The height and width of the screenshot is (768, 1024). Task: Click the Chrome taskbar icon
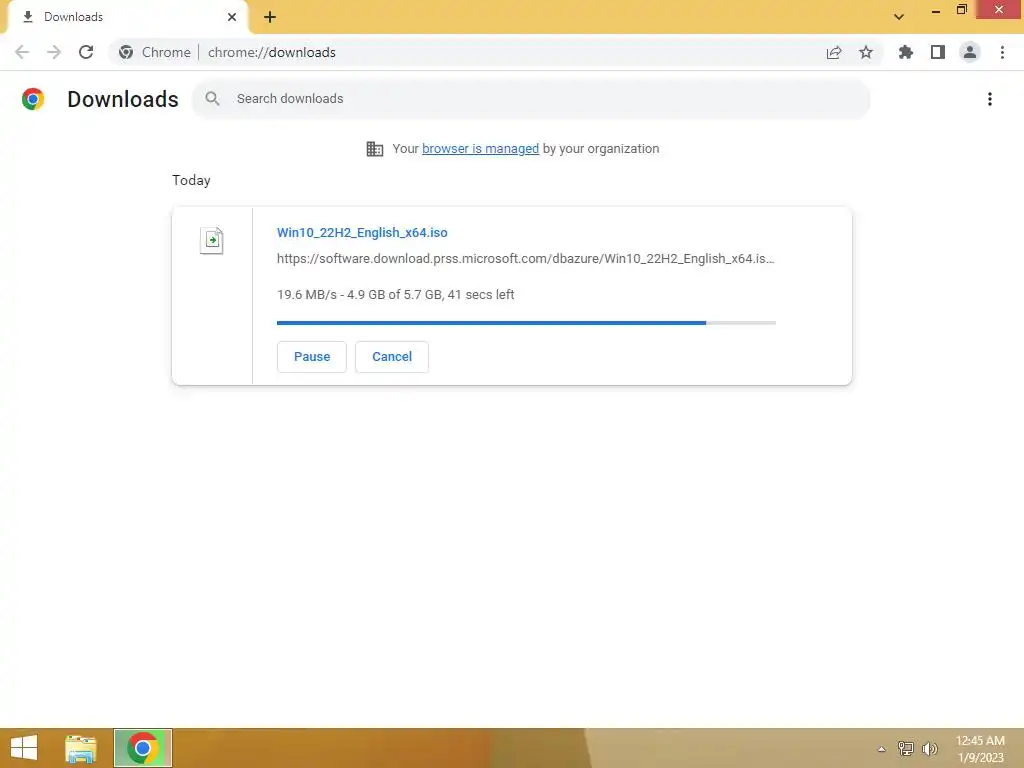(142, 748)
